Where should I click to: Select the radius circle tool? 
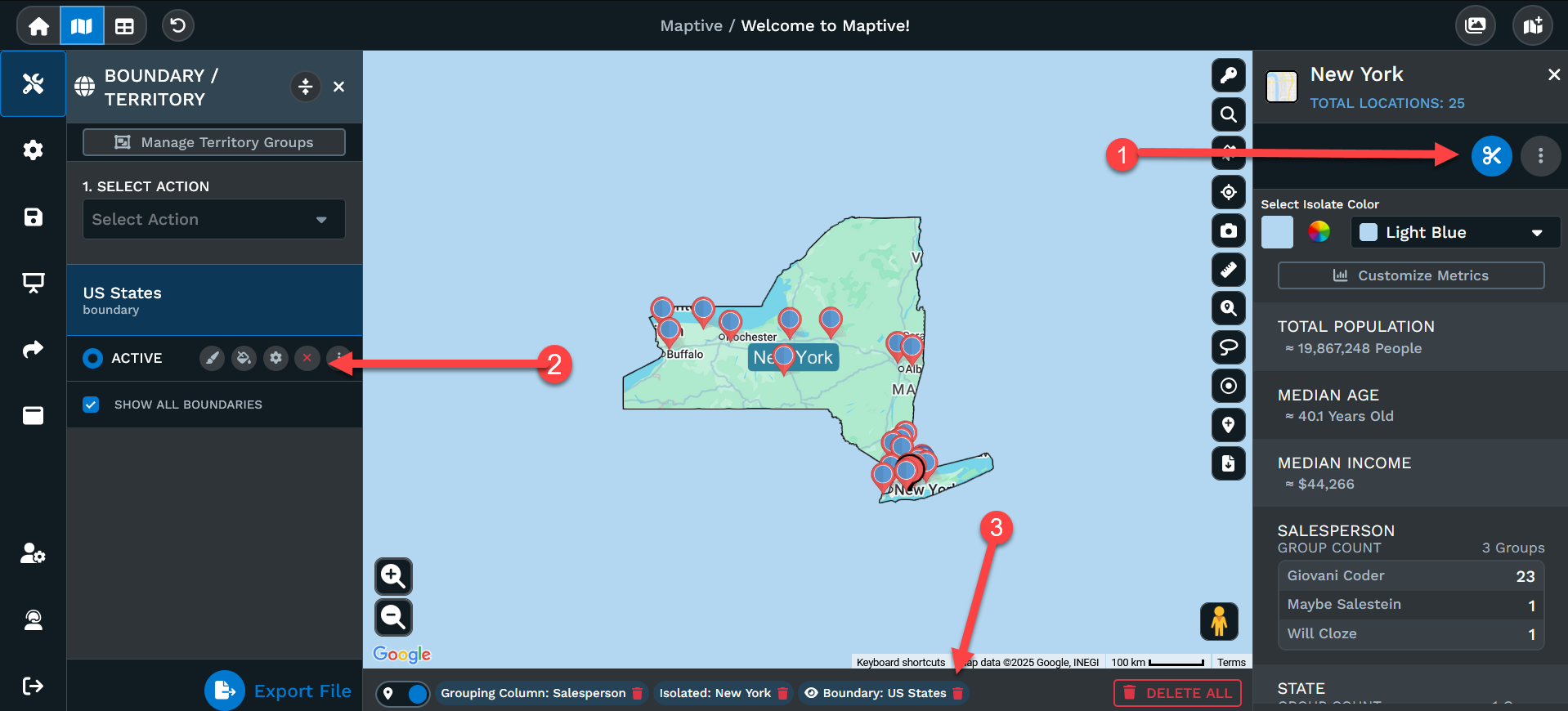[1228, 386]
